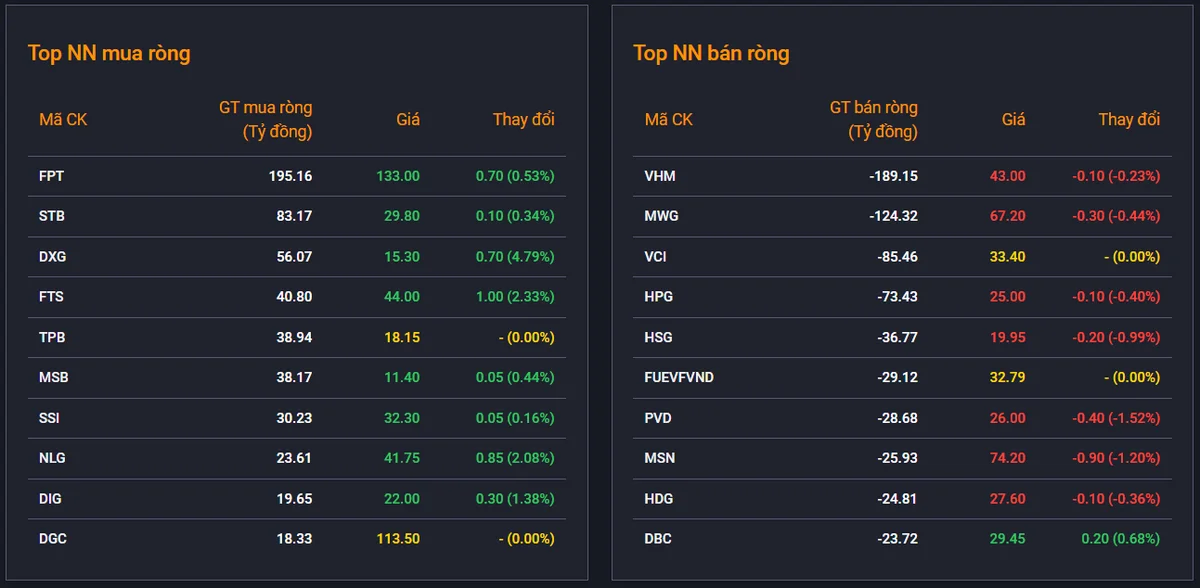Click MWG price 67.20
The height and width of the screenshot is (588, 1200).
[1008, 216]
